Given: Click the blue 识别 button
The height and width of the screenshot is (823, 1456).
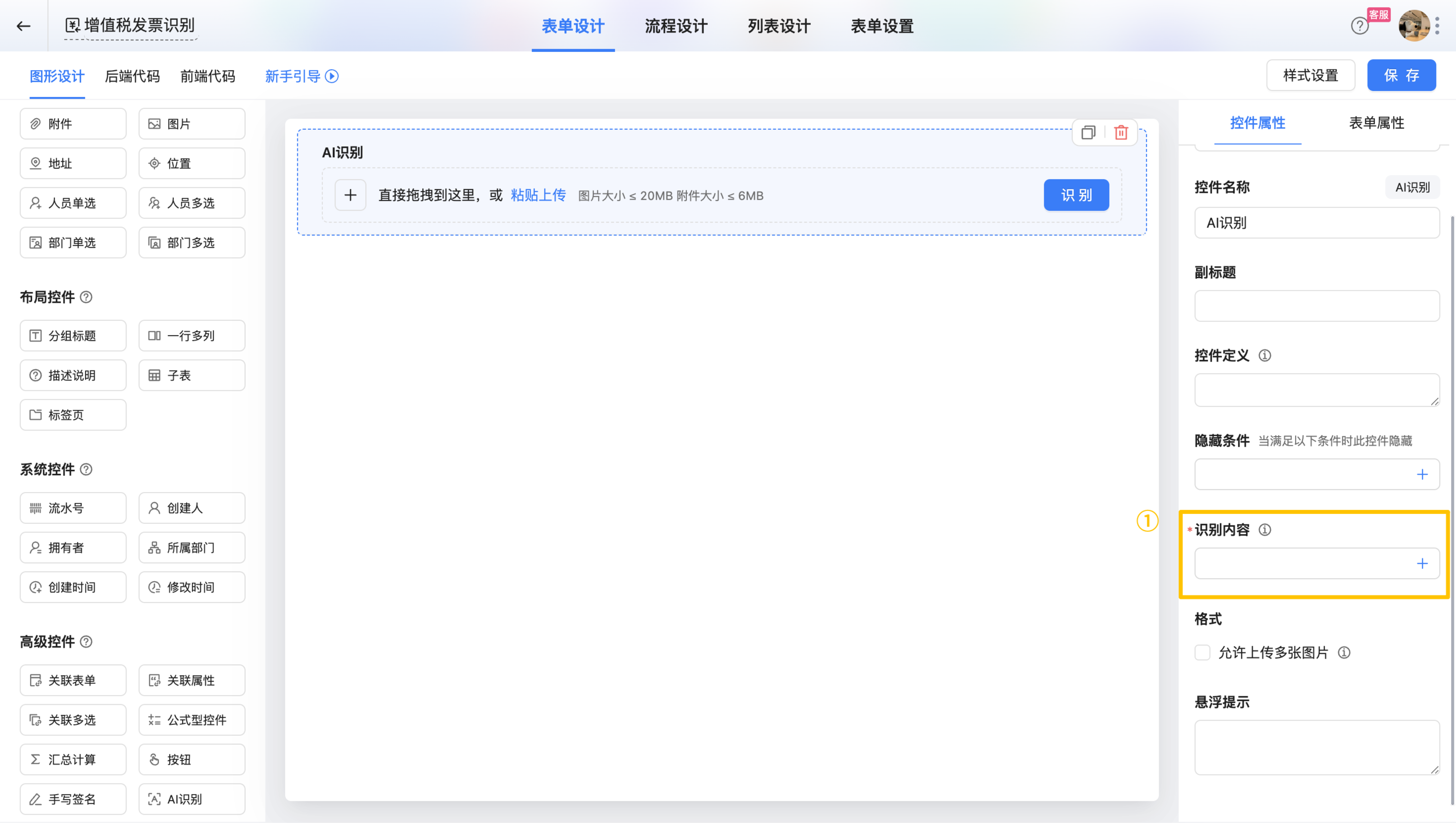Looking at the screenshot, I should tap(1076, 195).
